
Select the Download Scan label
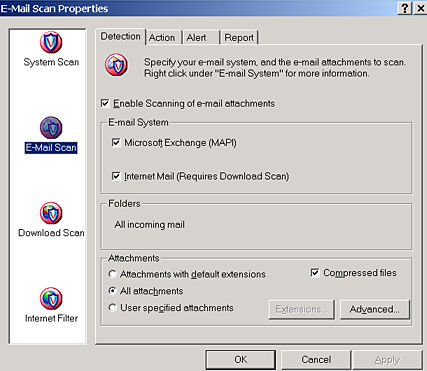[x=51, y=233]
